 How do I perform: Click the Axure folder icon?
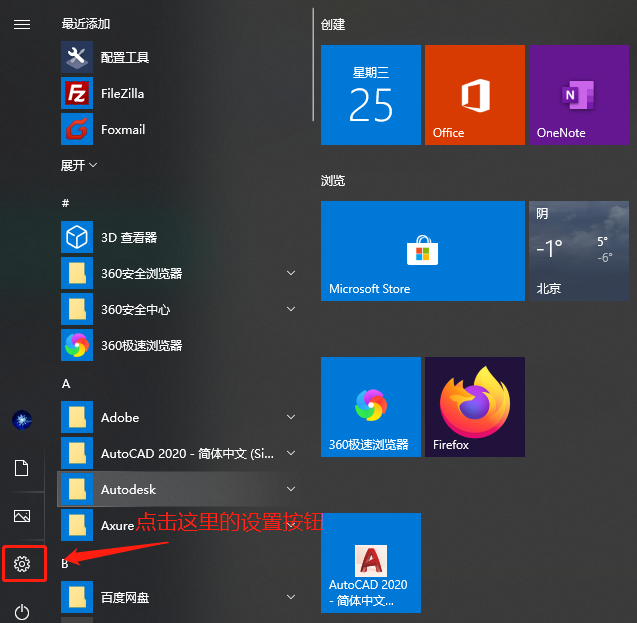pyautogui.click(x=77, y=525)
